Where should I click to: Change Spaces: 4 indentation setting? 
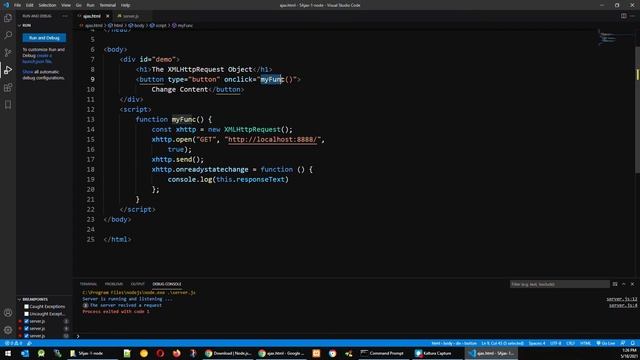(x=537, y=343)
